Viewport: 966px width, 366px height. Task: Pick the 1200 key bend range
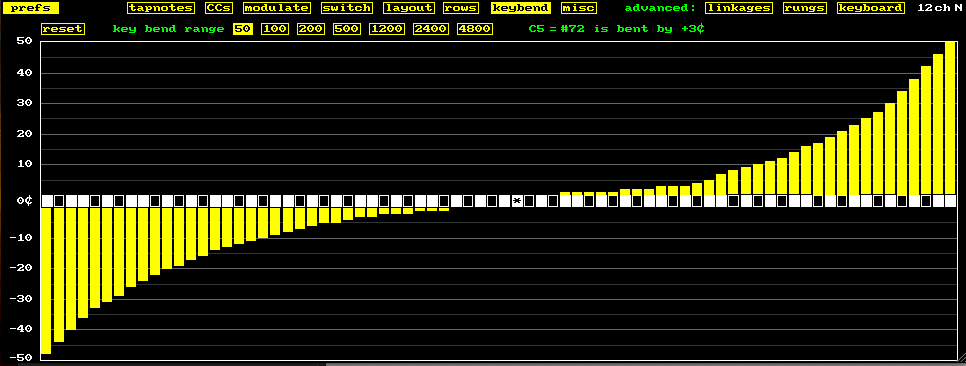(387, 29)
